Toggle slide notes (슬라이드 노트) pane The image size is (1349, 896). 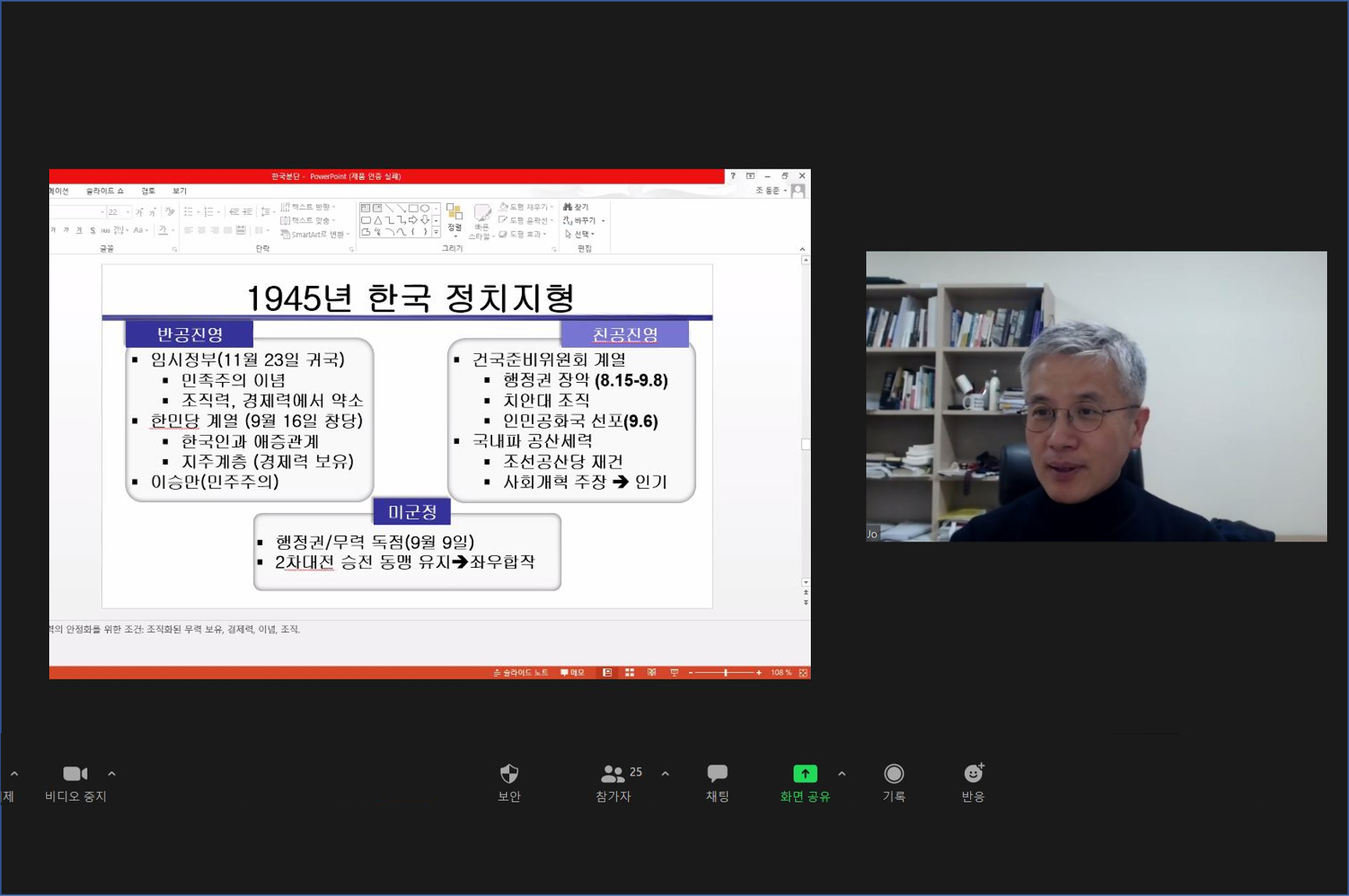click(520, 673)
